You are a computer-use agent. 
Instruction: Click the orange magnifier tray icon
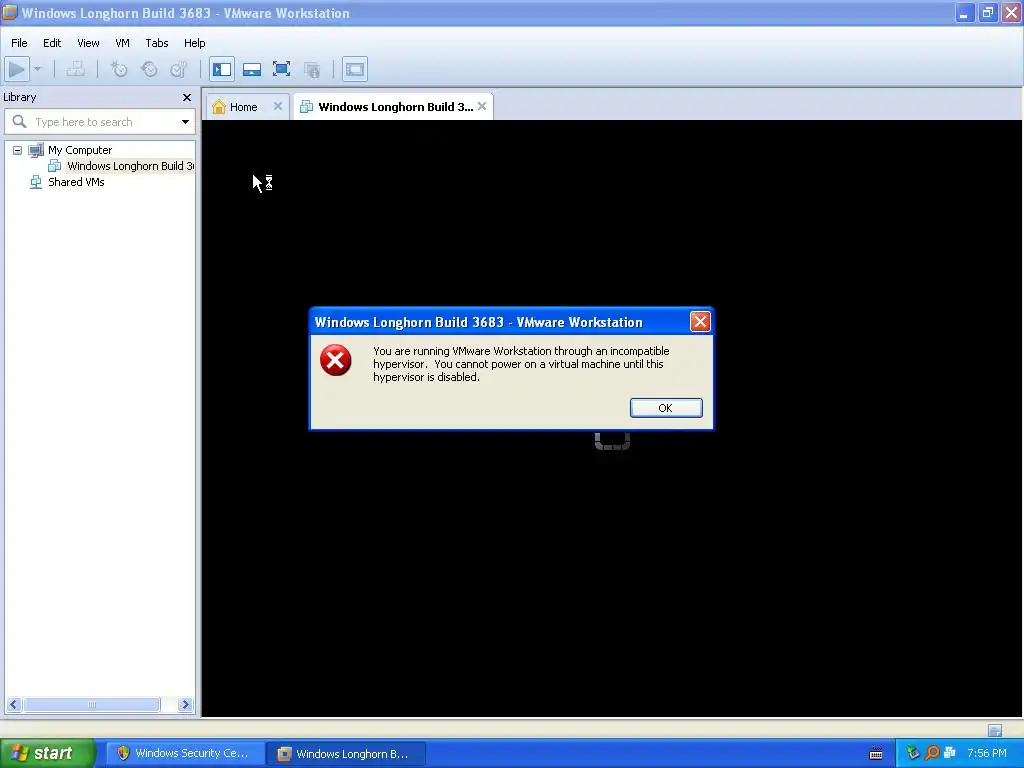(932, 753)
